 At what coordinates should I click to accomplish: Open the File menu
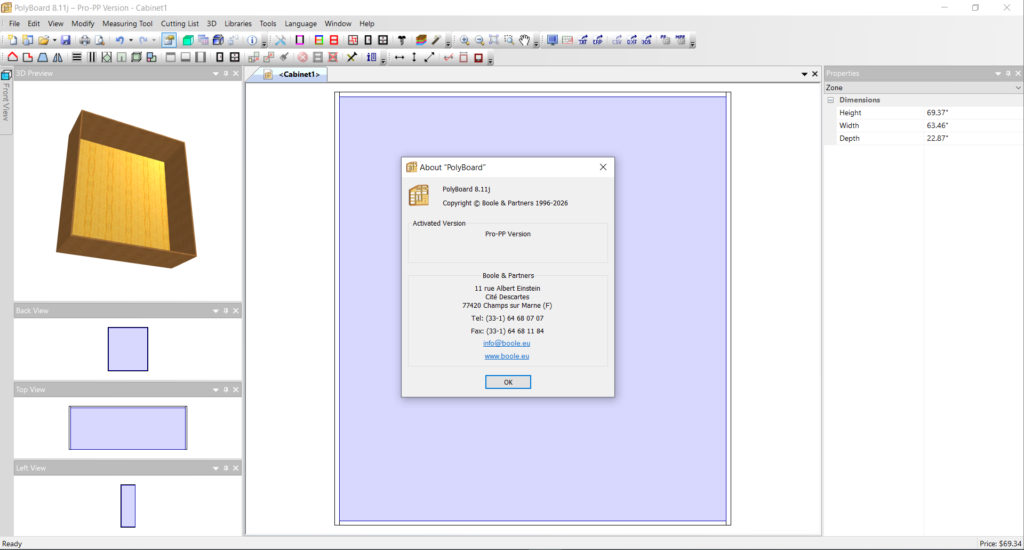point(14,24)
